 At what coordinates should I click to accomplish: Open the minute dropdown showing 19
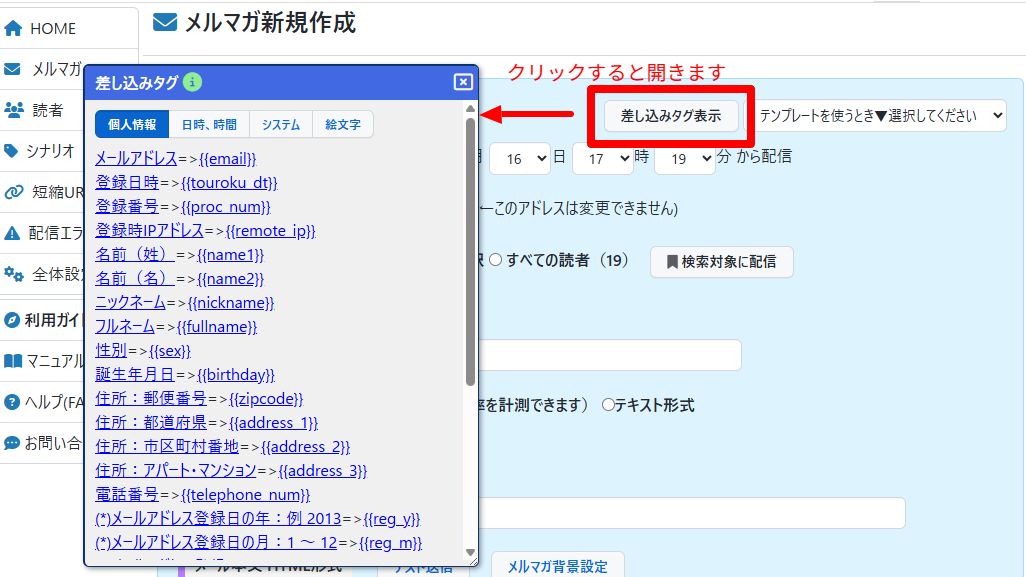pos(684,158)
